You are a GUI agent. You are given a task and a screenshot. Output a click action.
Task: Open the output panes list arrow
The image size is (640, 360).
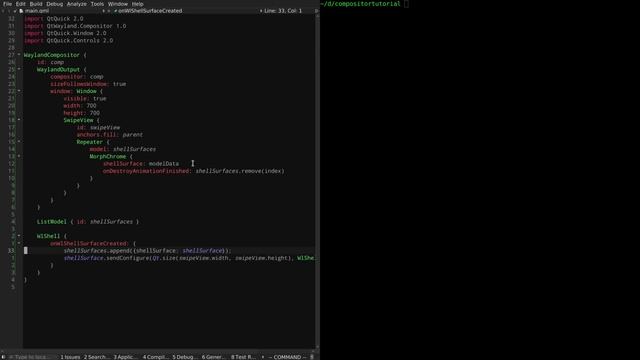262,357
